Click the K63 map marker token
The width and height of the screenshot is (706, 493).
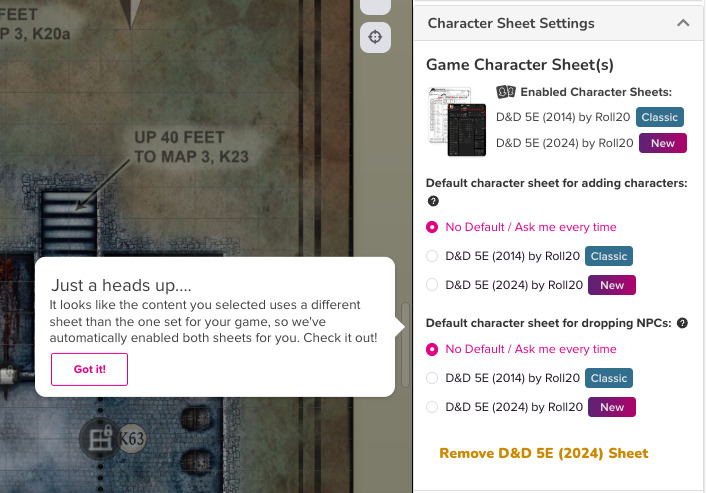[132, 438]
